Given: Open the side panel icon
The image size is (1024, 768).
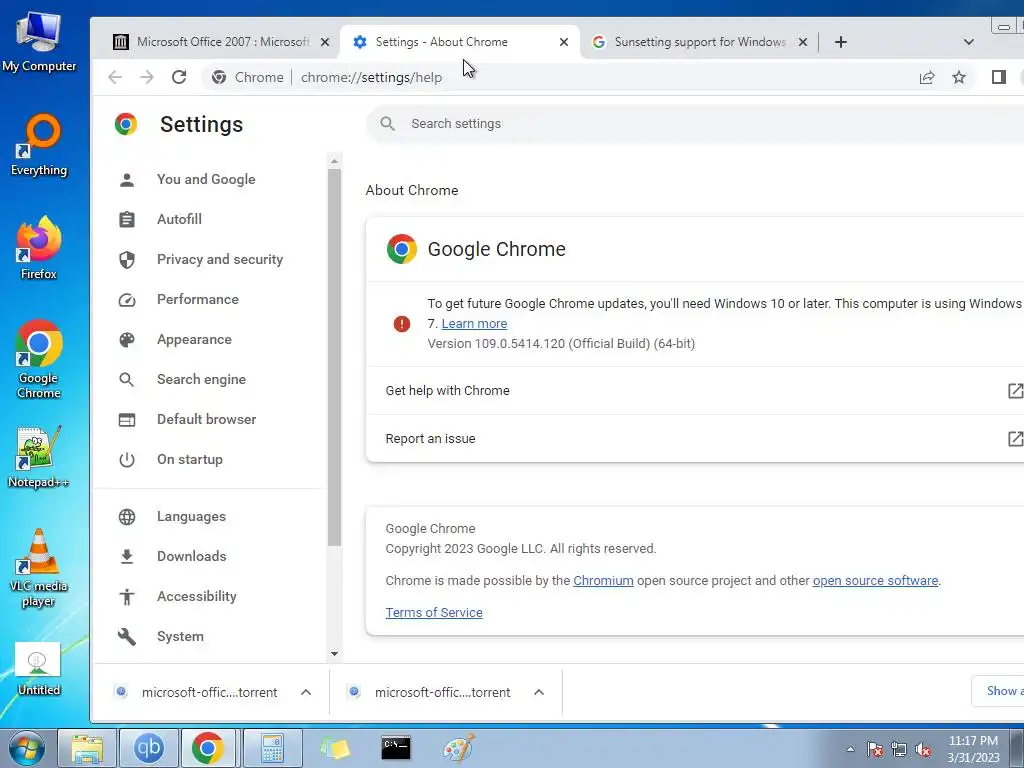Looking at the screenshot, I should click(x=999, y=77).
